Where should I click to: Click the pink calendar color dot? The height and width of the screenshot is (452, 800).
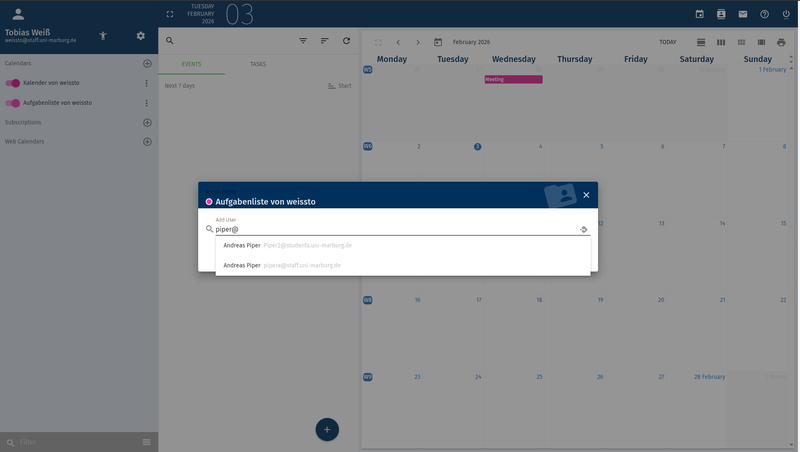coord(209,202)
